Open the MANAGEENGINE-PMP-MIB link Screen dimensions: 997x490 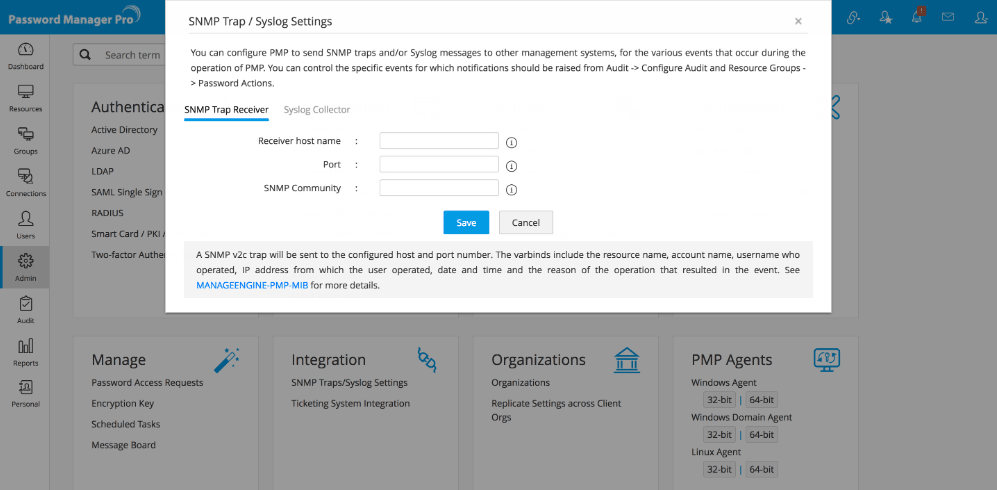[252, 285]
